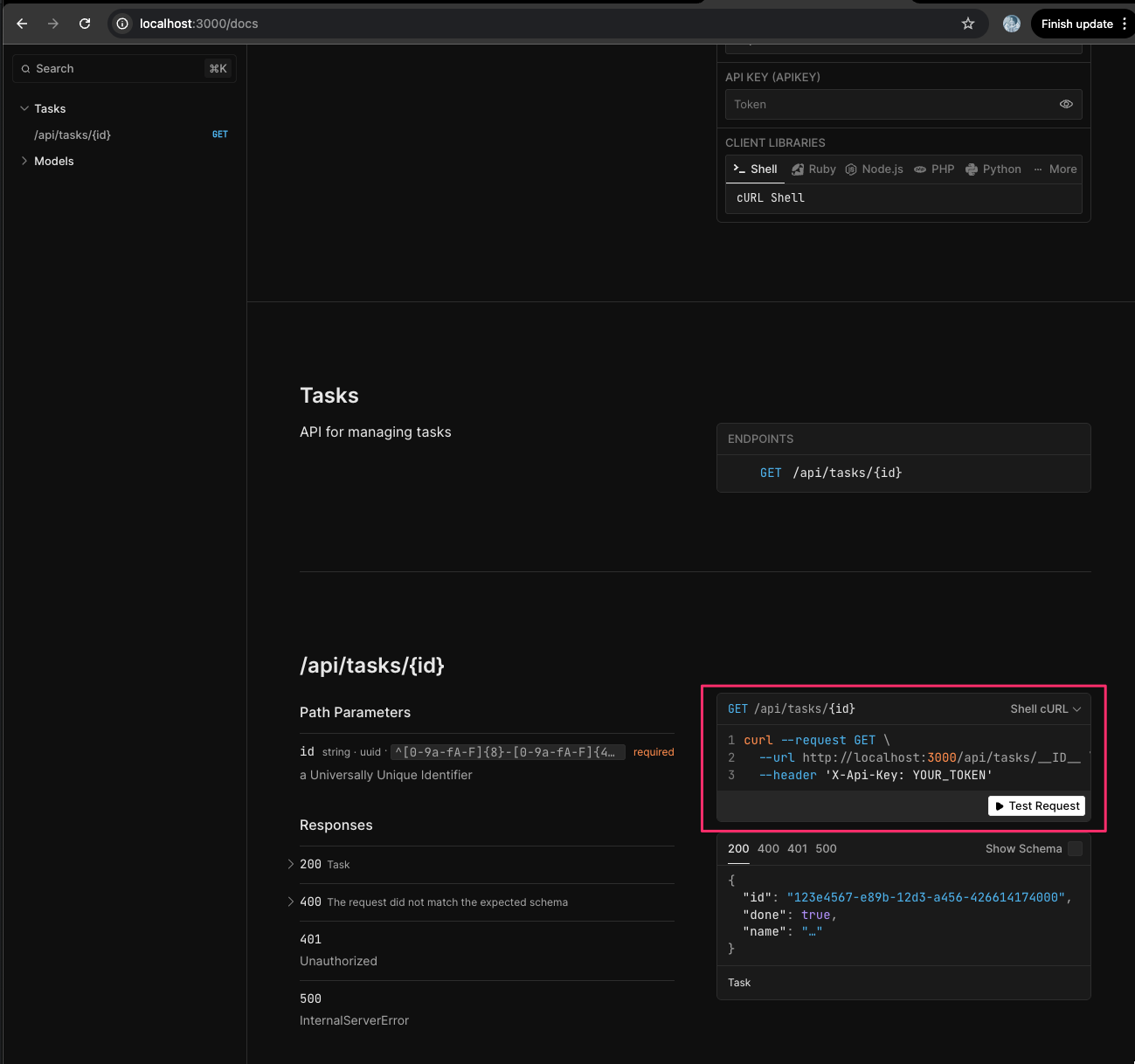The height and width of the screenshot is (1064, 1135).
Task: Open the GET /api/tasks/{id} endpoint link
Action: click(x=830, y=473)
